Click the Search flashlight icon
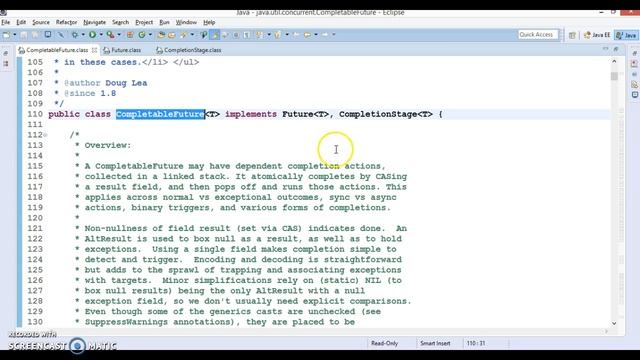This screenshot has width=640, height=360. click(x=184, y=35)
